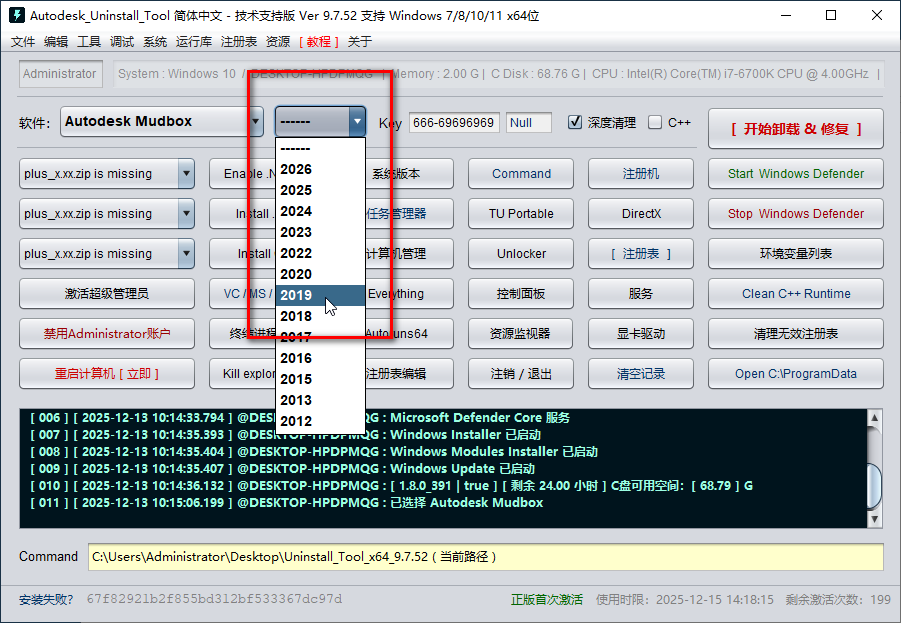This screenshot has height=623, width=901.
Task: Choose the highlighted 2019 version entry
Action: coord(320,295)
